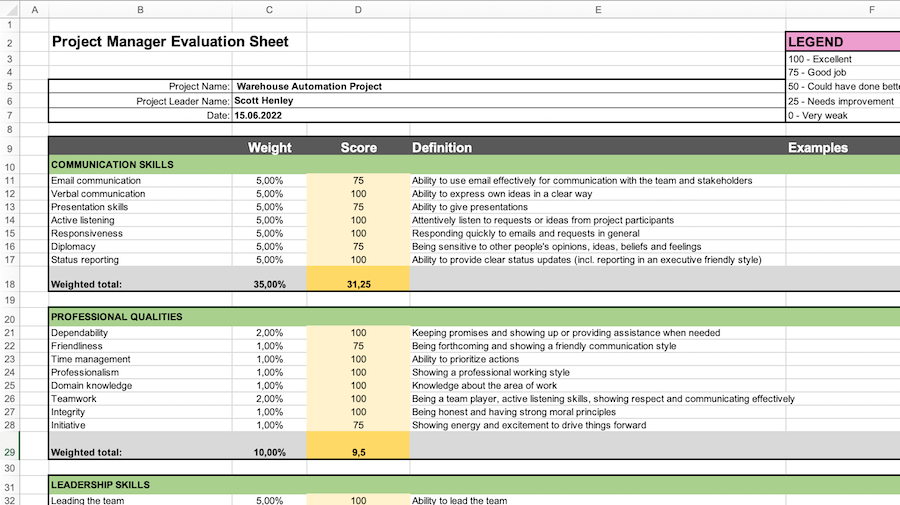900x505 pixels.
Task: Select the 'Presentation skills' cell
Action: click(x=141, y=207)
